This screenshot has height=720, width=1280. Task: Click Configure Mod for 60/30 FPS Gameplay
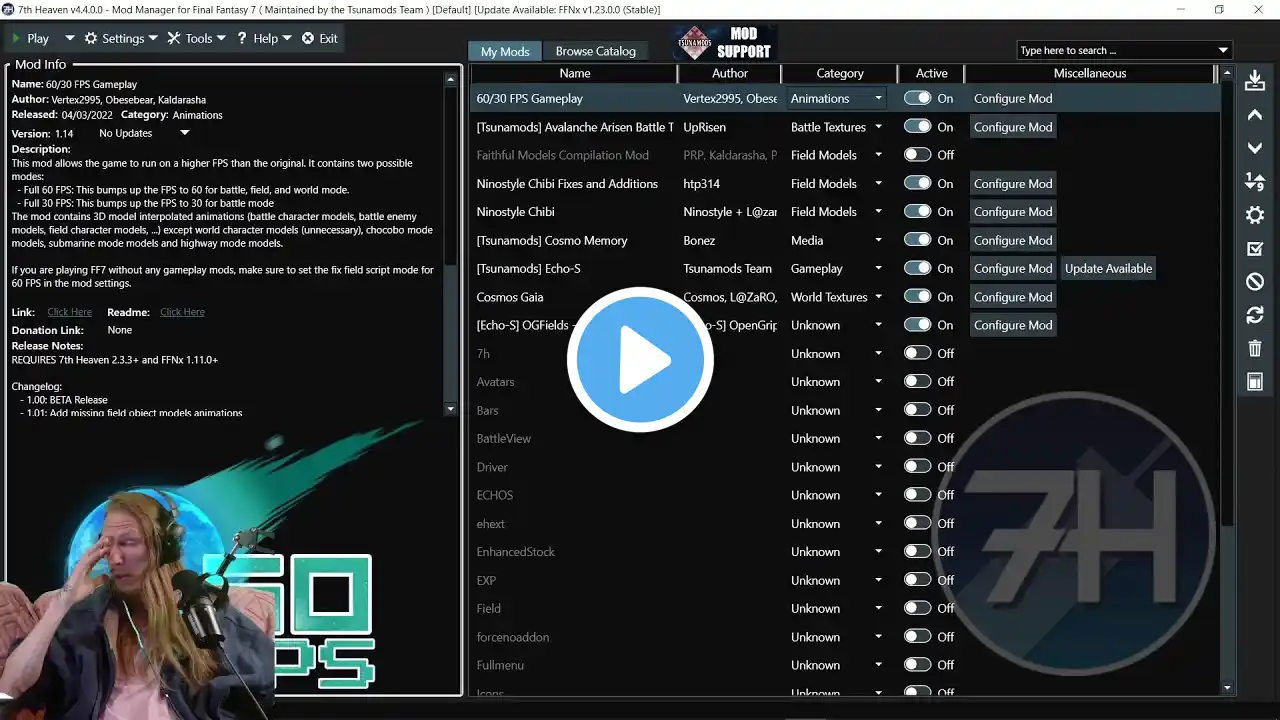[1013, 98]
